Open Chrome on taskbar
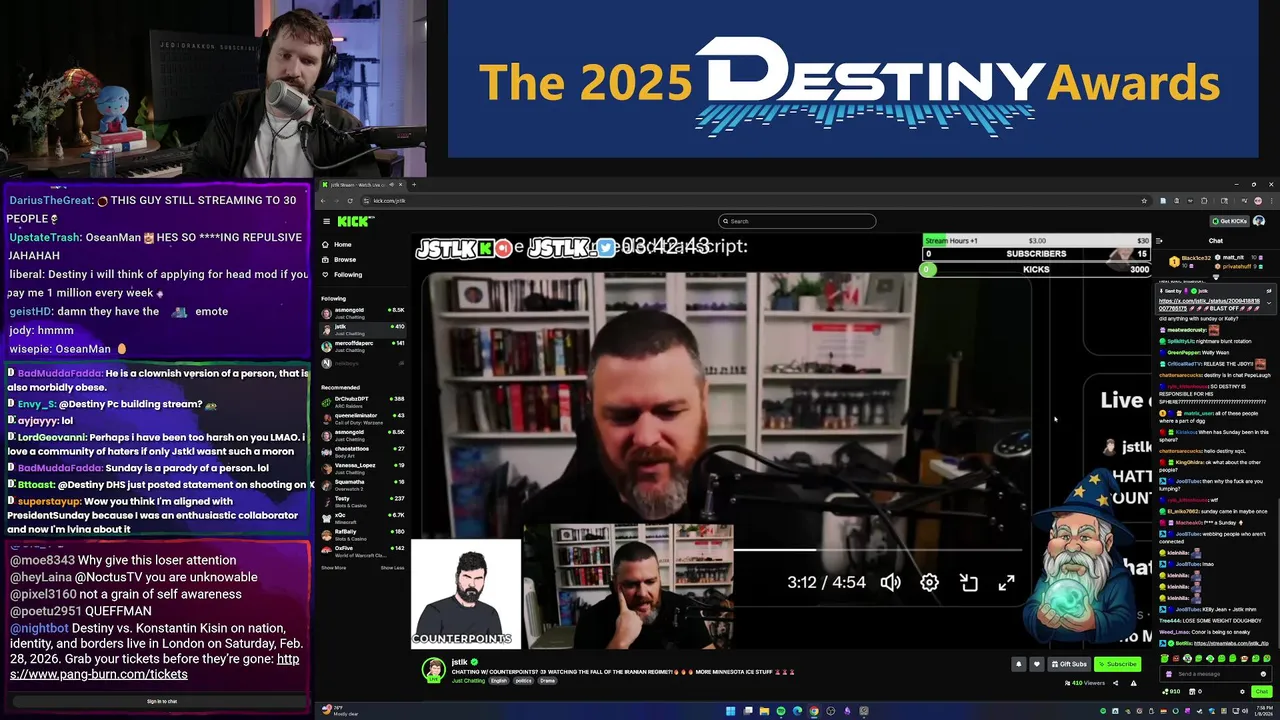Viewport: 1280px width, 720px height. [814, 711]
